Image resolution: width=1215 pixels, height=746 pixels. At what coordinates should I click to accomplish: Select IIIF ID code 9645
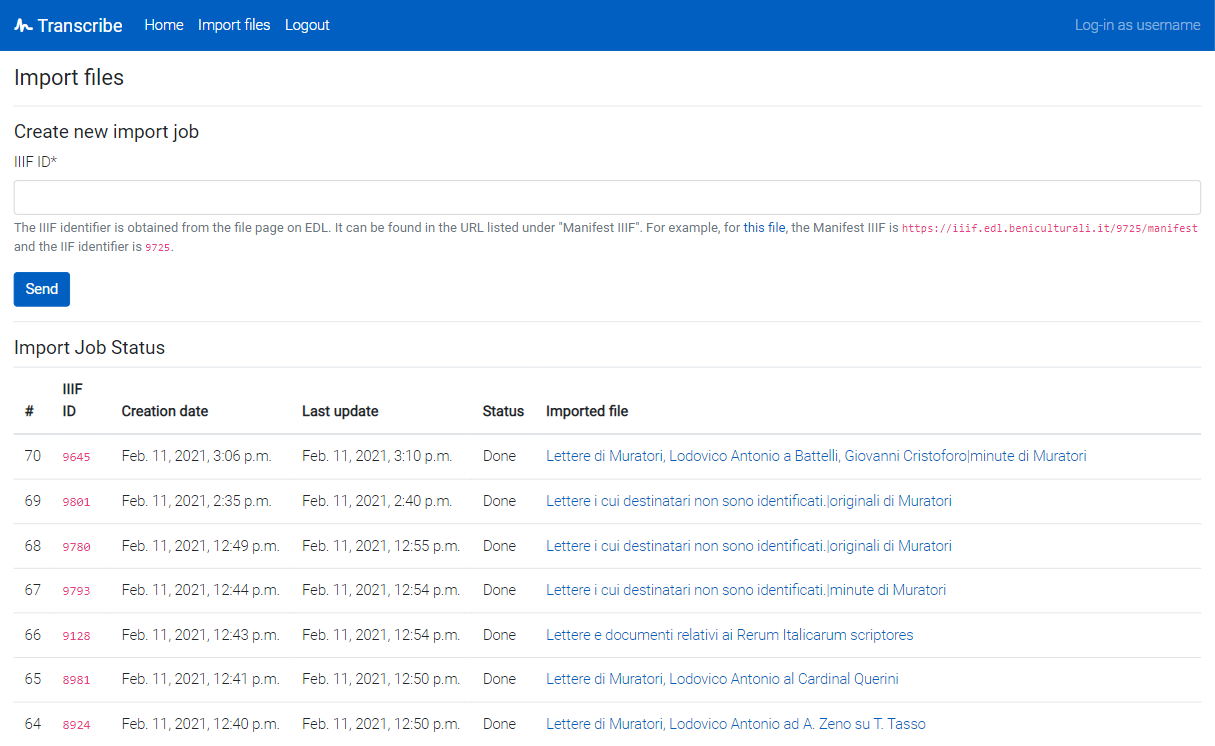76,457
